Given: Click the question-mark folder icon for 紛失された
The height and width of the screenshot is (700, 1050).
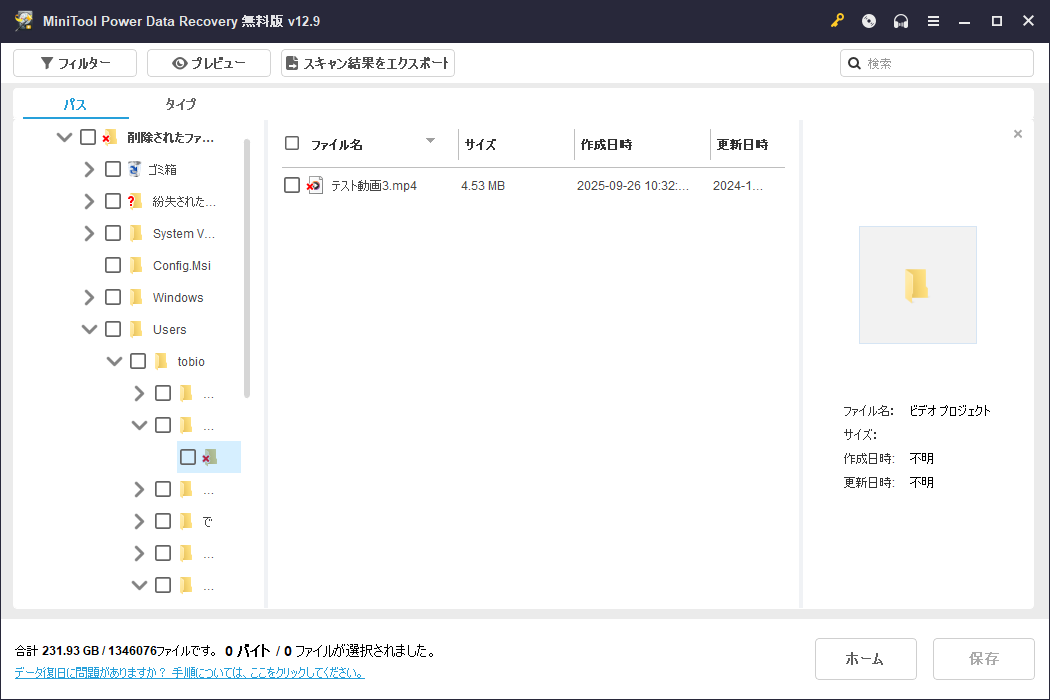Looking at the screenshot, I should pyautogui.click(x=135, y=201).
